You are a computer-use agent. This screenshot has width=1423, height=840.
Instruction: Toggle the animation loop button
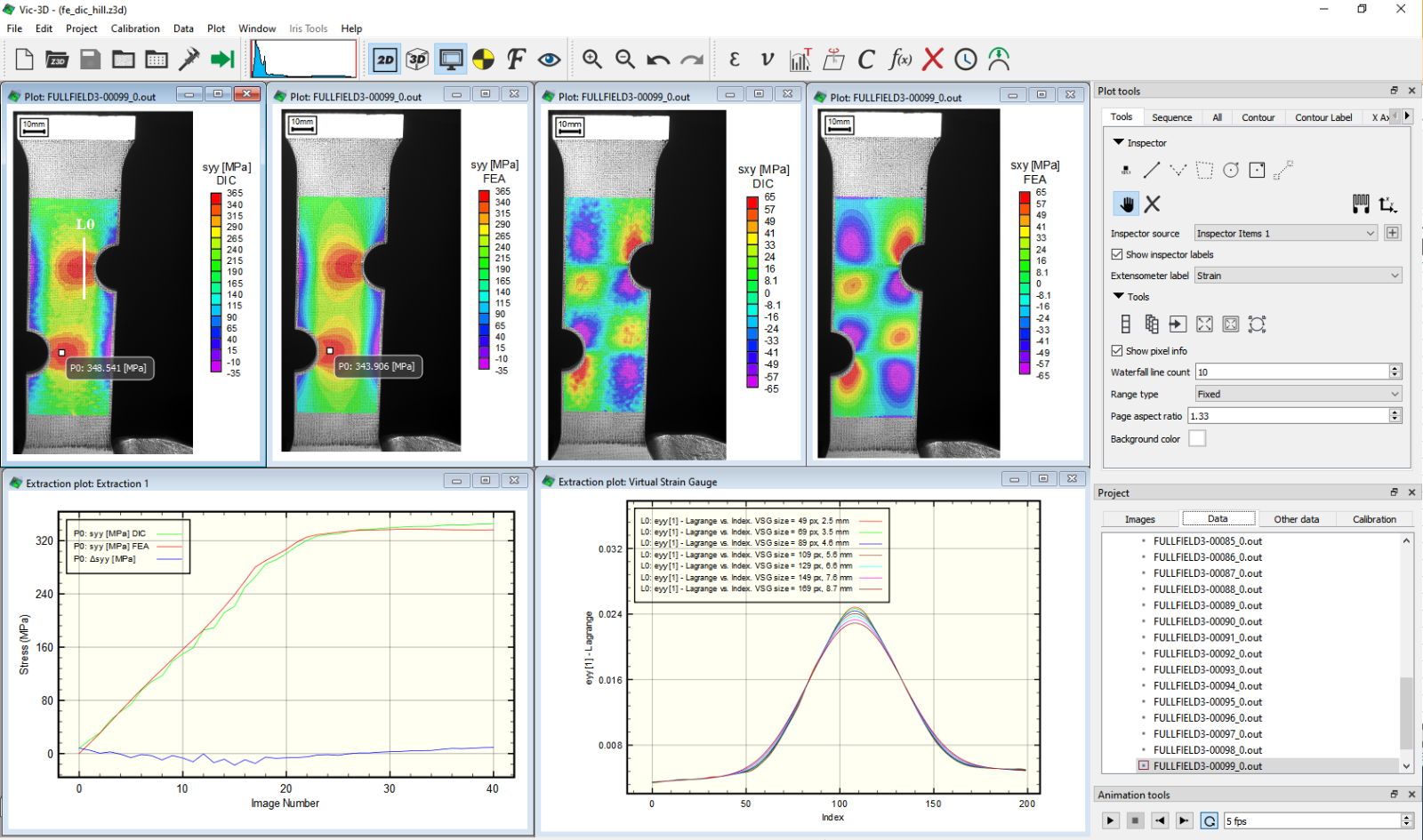pyautogui.click(x=1209, y=820)
